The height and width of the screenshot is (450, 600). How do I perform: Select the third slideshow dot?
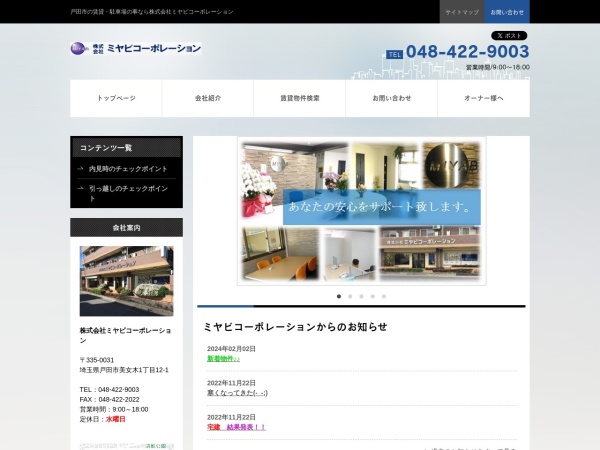pyautogui.click(x=361, y=296)
